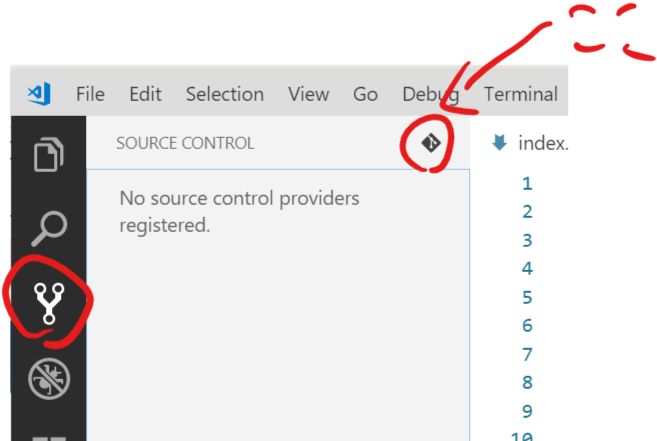Open the File menu

(90, 94)
